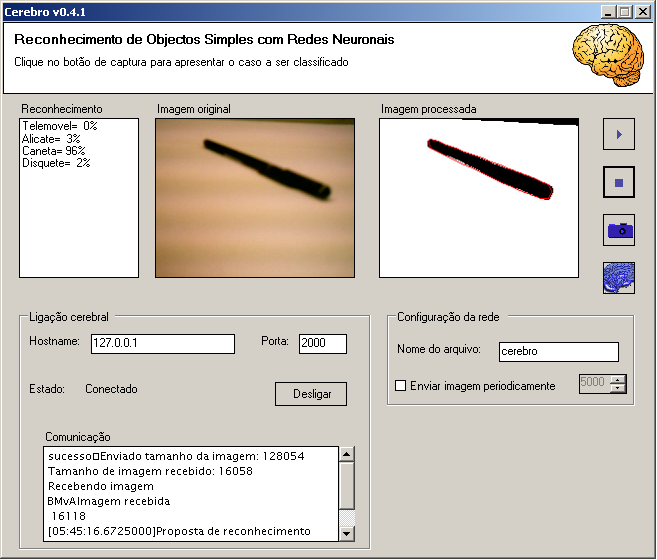657x560 pixels.
Task: Click the Comunicação log scrollbar thumb
Action: point(347,485)
